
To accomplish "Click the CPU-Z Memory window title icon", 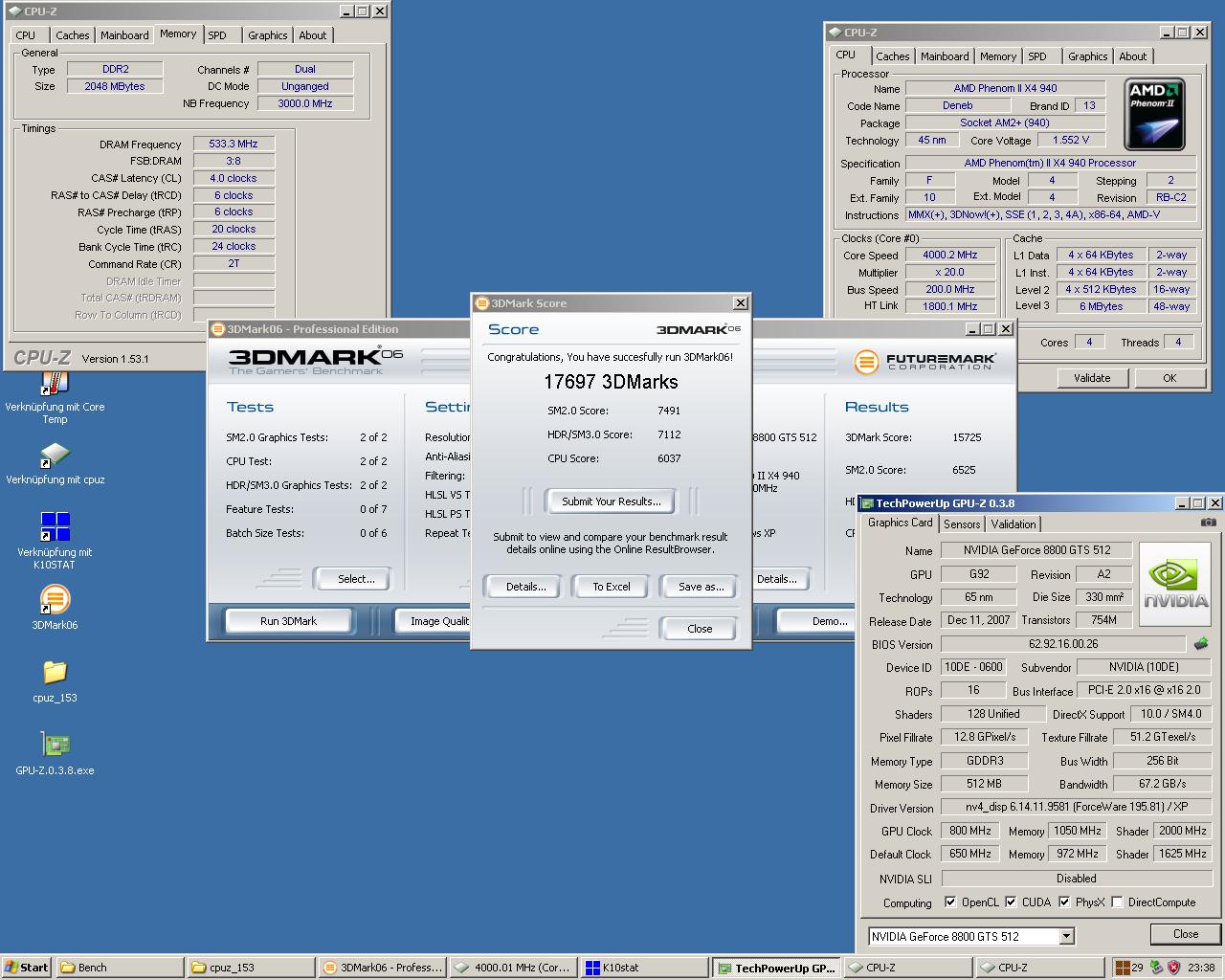I will click(x=13, y=11).
